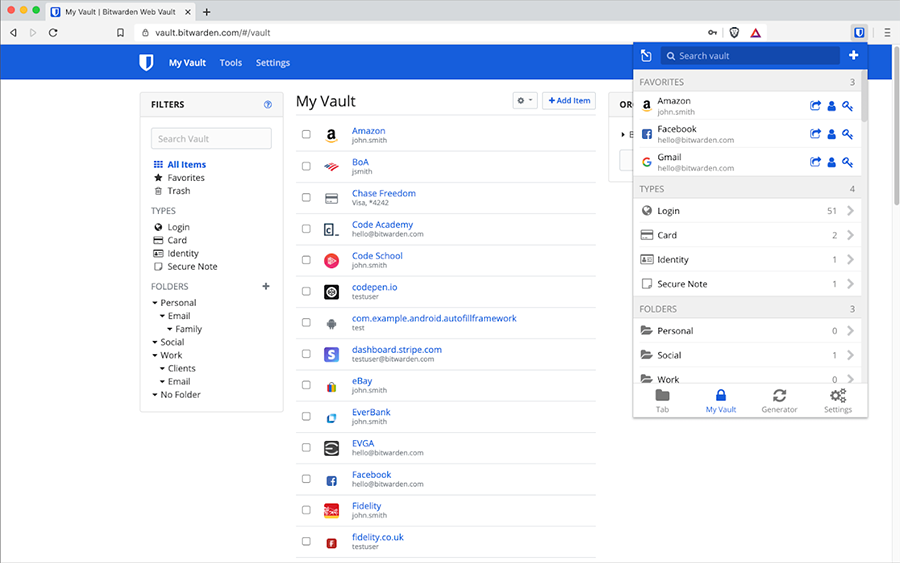
Task: Click the Search Vault field in filters
Action: point(211,138)
